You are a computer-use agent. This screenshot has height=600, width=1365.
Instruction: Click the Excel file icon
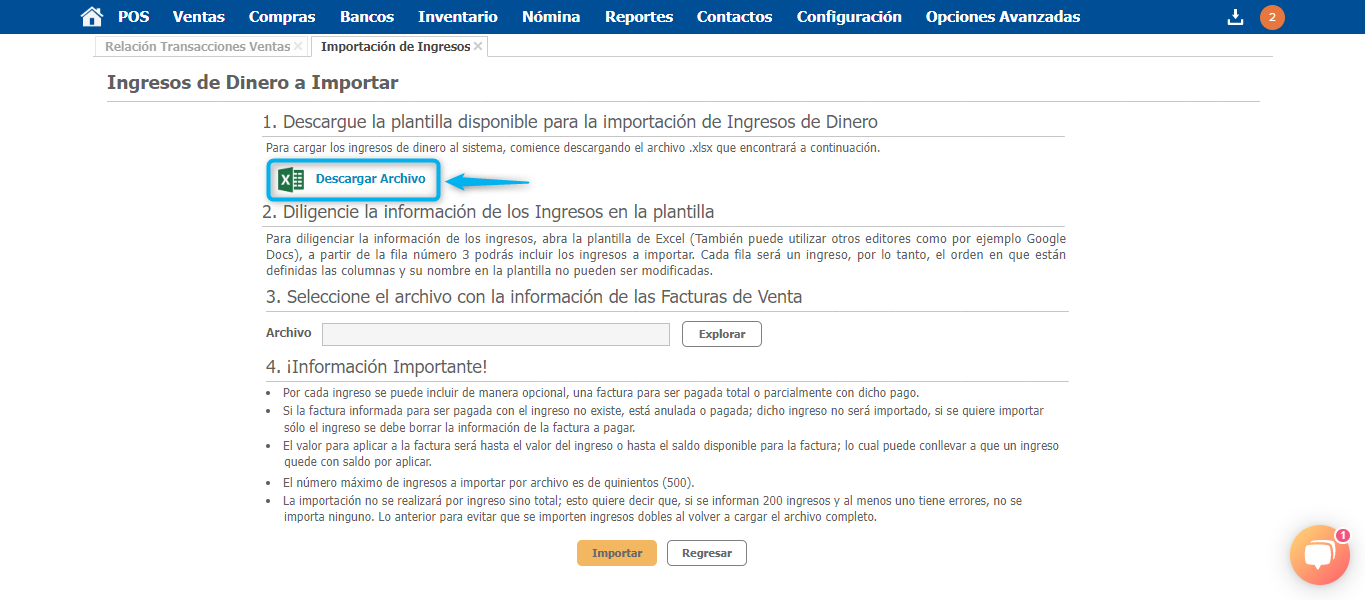[x=291, y=180]
